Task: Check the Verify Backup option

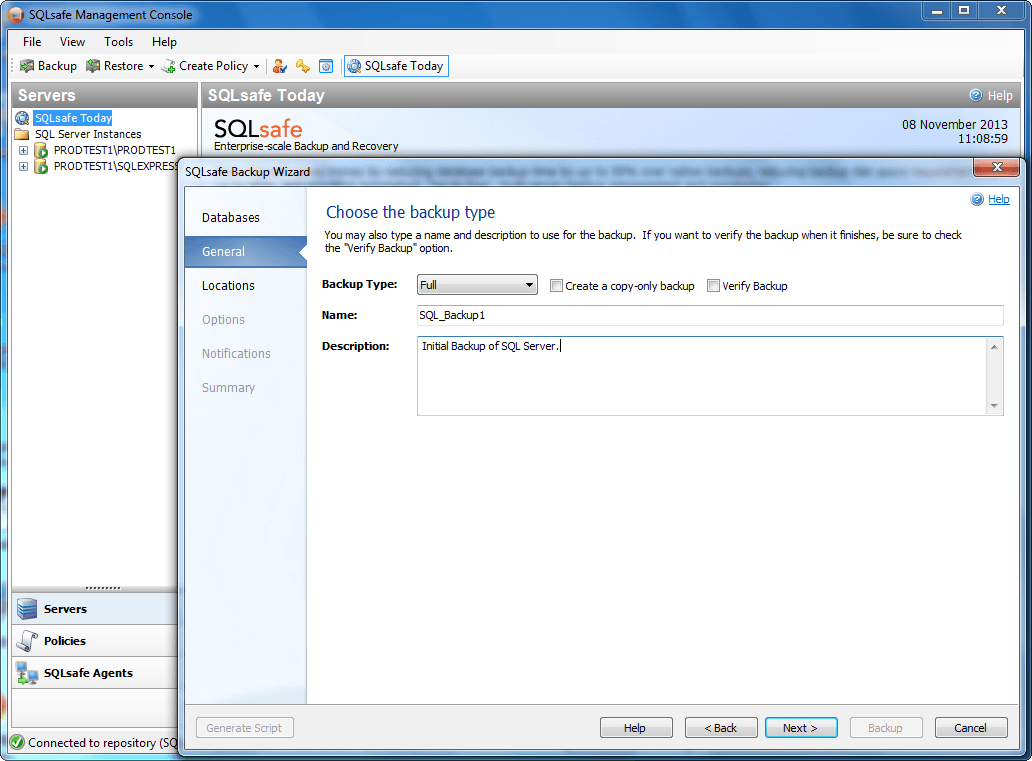Action: coord(713,286)
